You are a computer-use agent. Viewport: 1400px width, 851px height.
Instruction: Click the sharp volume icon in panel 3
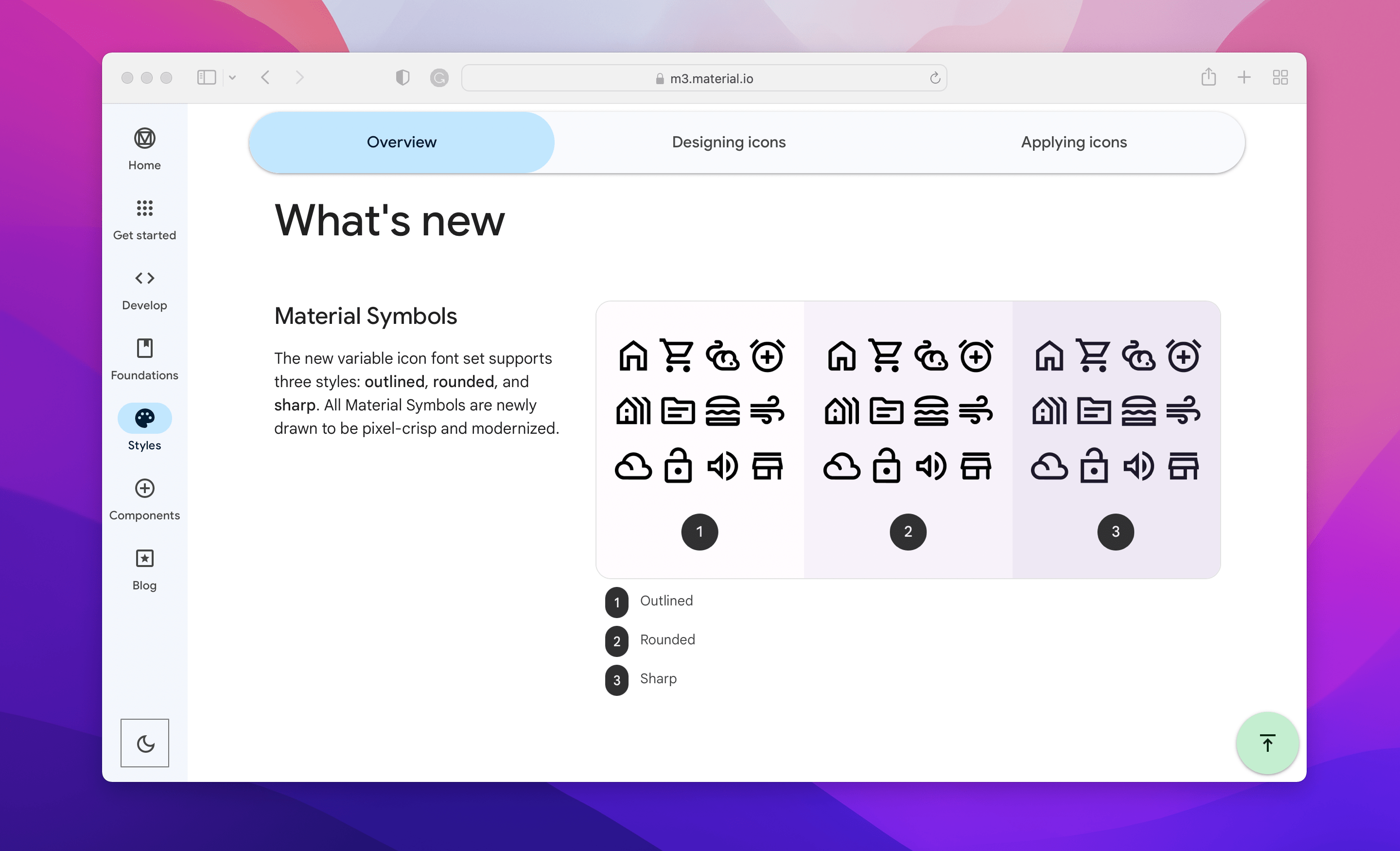click(1138, 466)
